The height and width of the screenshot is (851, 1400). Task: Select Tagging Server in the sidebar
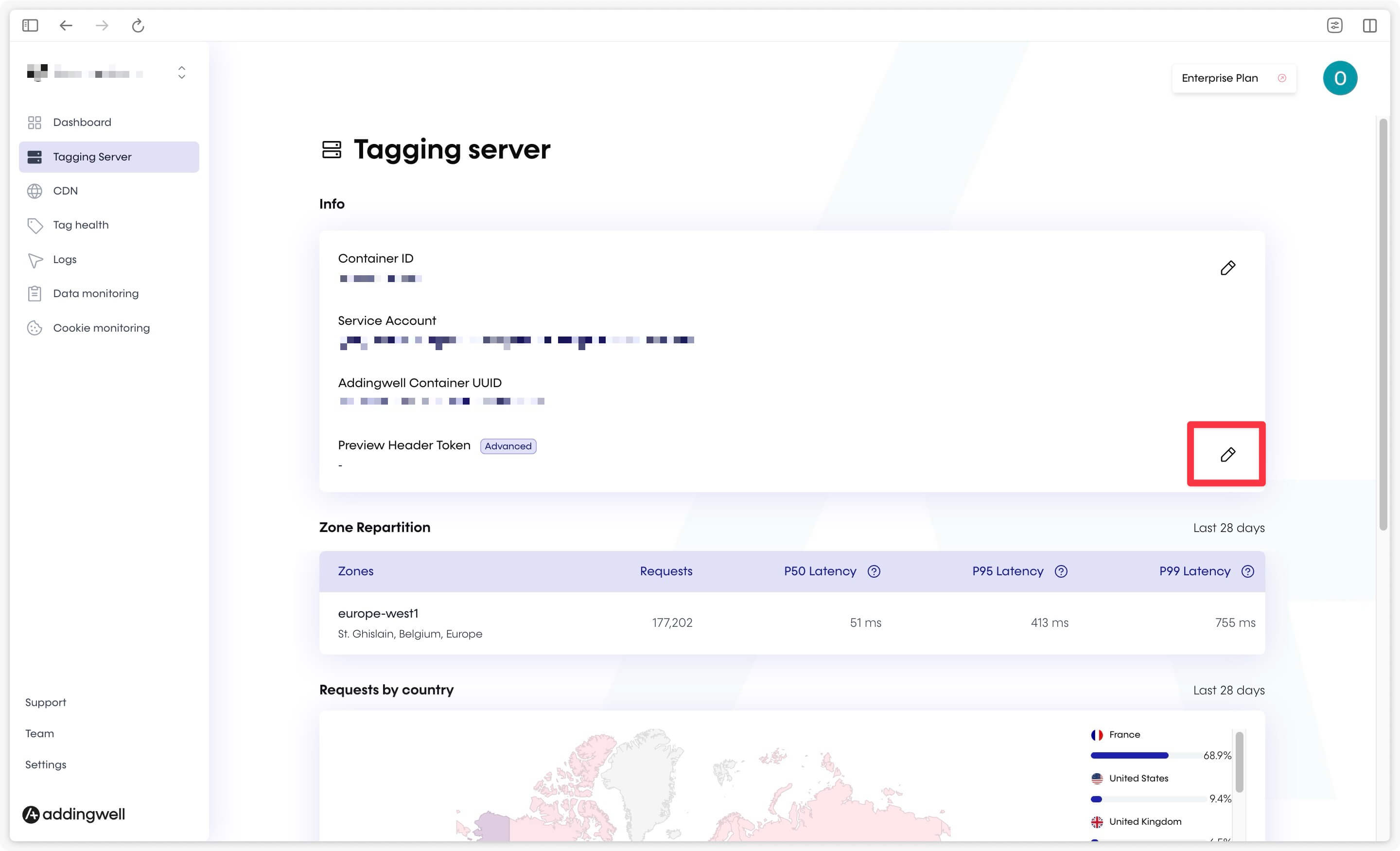pyautogui.click(x=109, y=157)
